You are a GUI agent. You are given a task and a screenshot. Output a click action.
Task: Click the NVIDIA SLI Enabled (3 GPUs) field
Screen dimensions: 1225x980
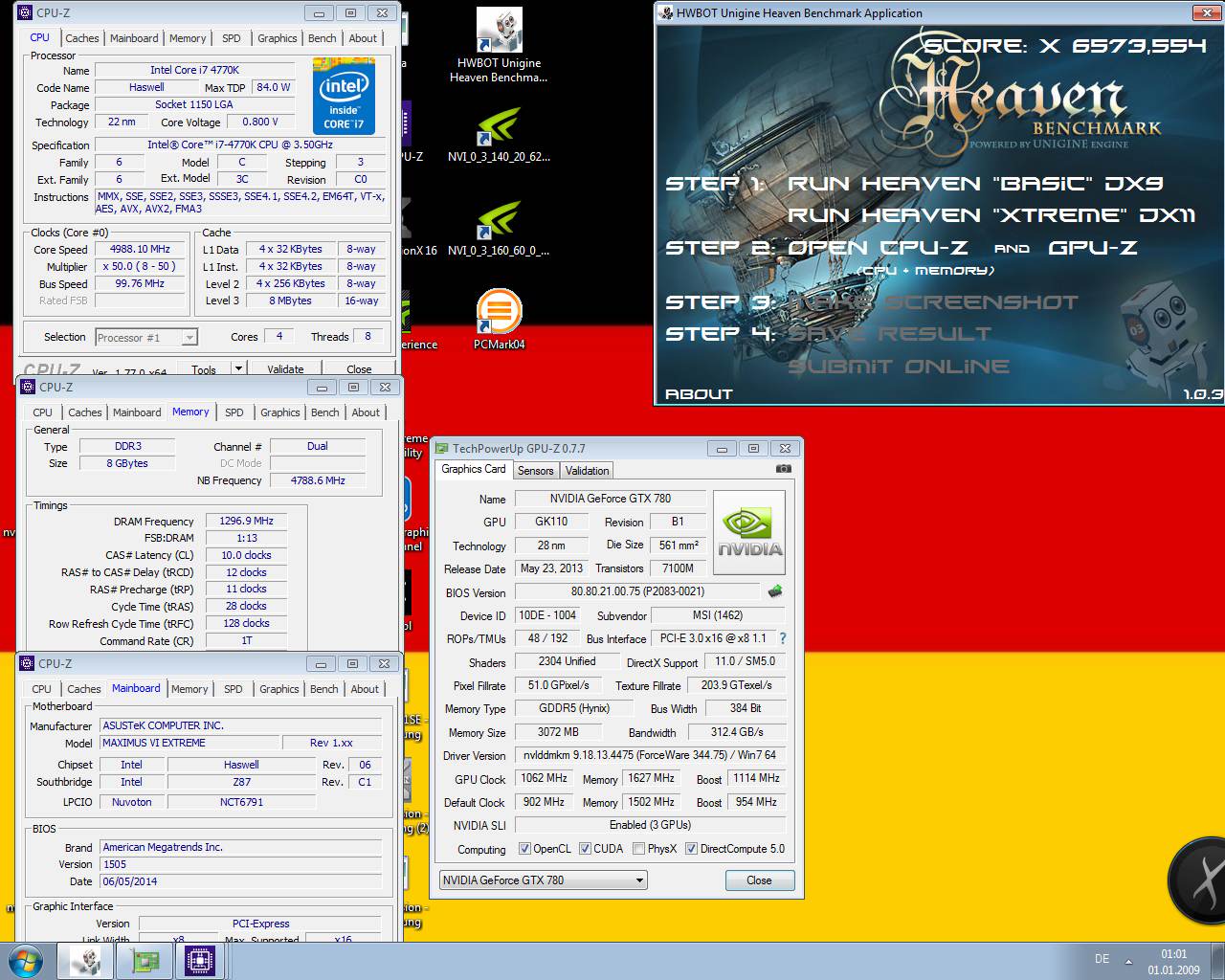tap(650, 824)
